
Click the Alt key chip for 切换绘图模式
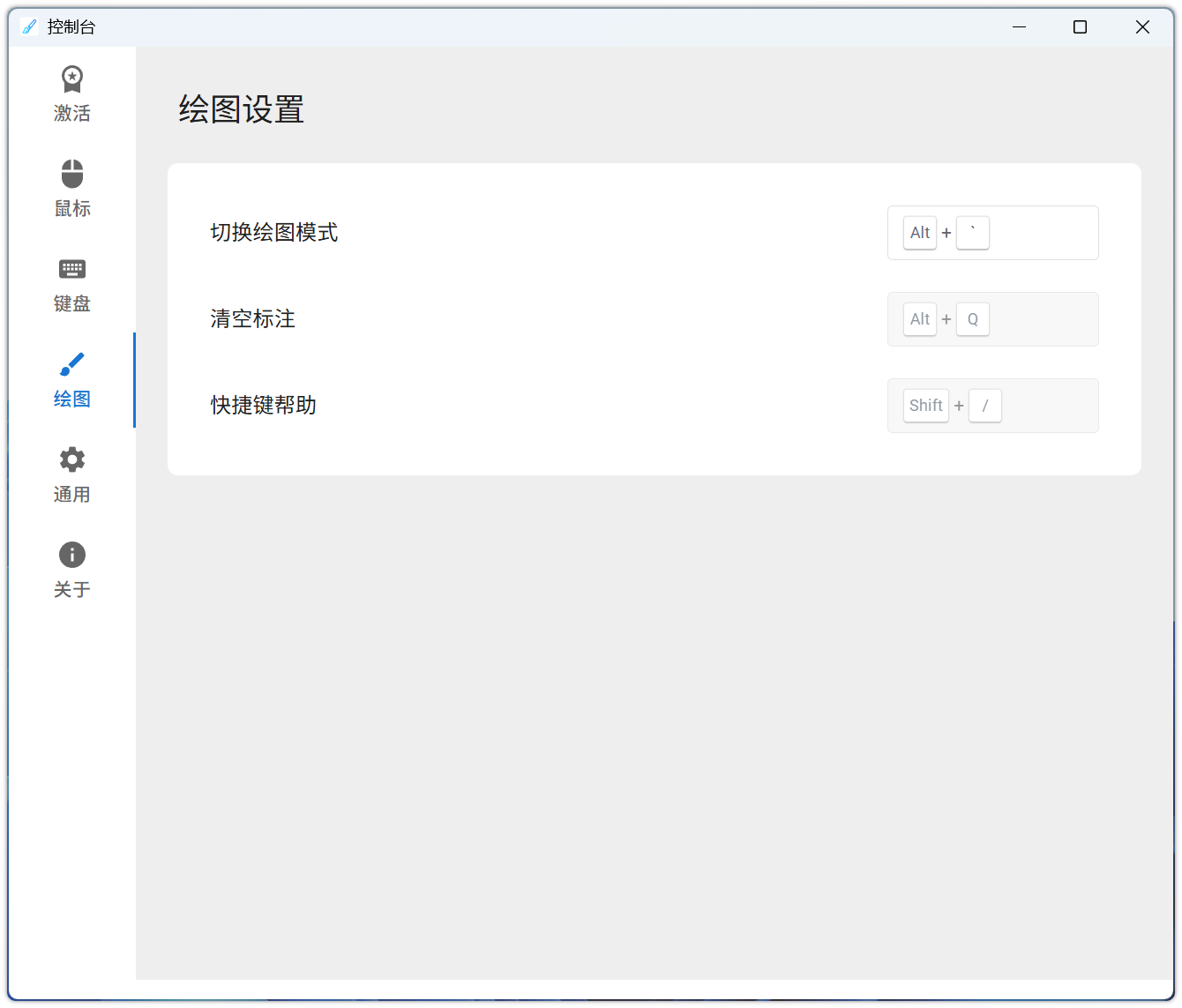point(919,233)
